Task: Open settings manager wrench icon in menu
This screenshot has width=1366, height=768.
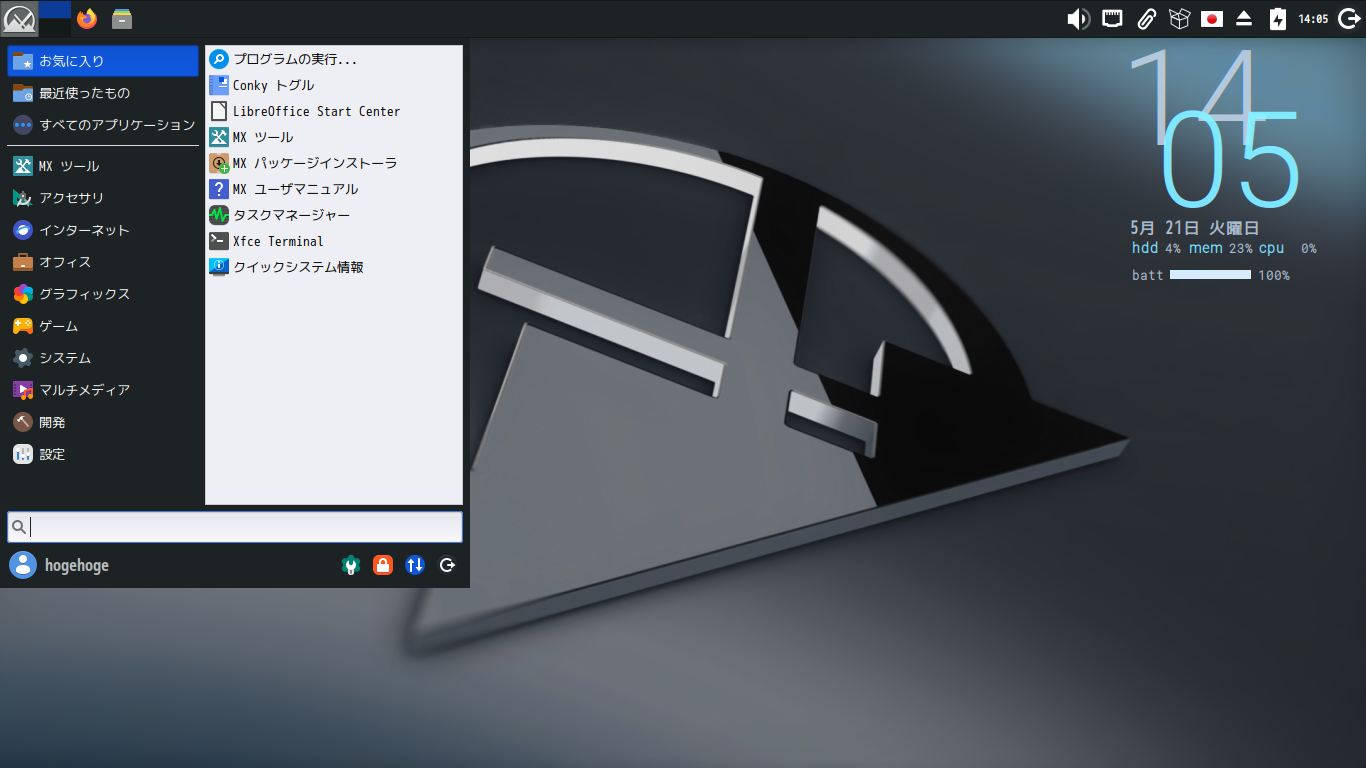Action: click(350, 565)
